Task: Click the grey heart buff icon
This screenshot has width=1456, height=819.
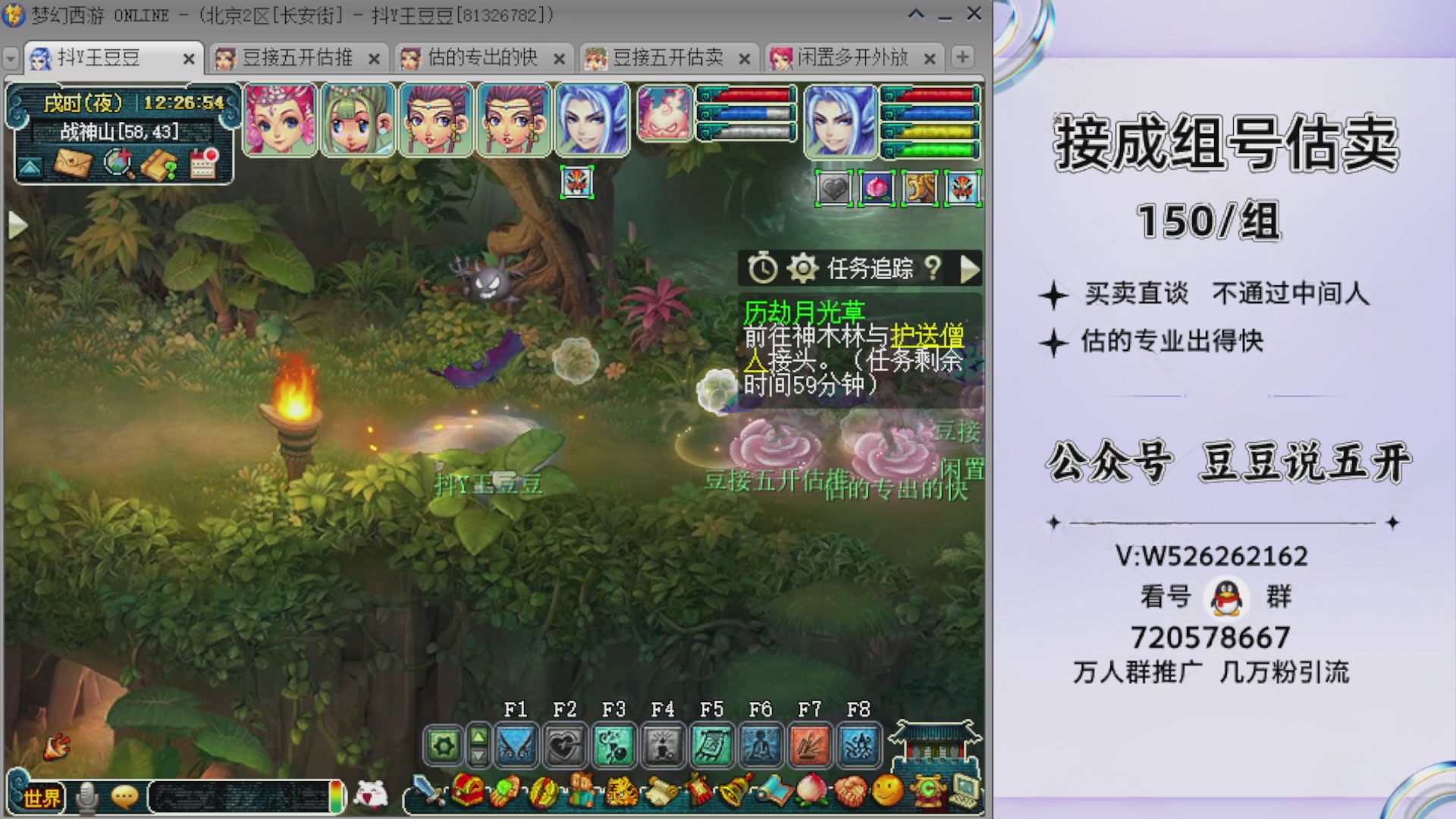Action: (x=834, y=189)
